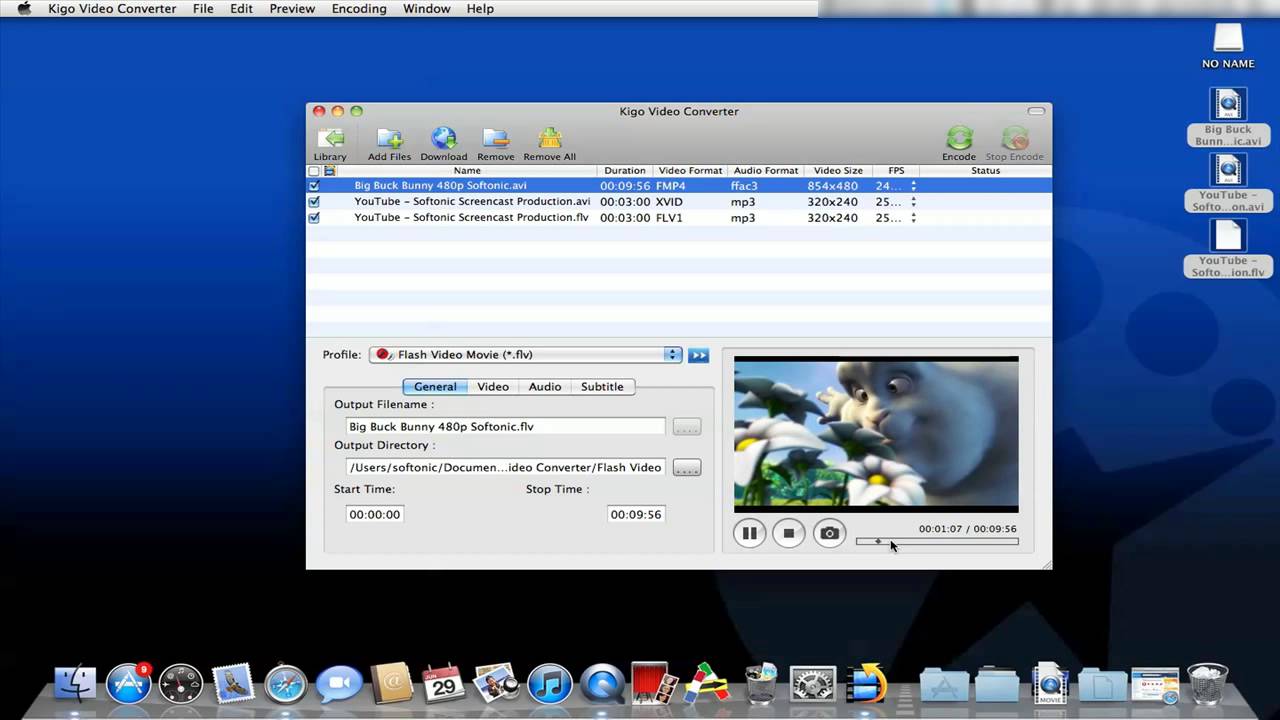Click FPS stepper on Screencast Production.avi row
Image resolution: width=1280 pixels, height=720 pixels.
[x=913, y=202]
